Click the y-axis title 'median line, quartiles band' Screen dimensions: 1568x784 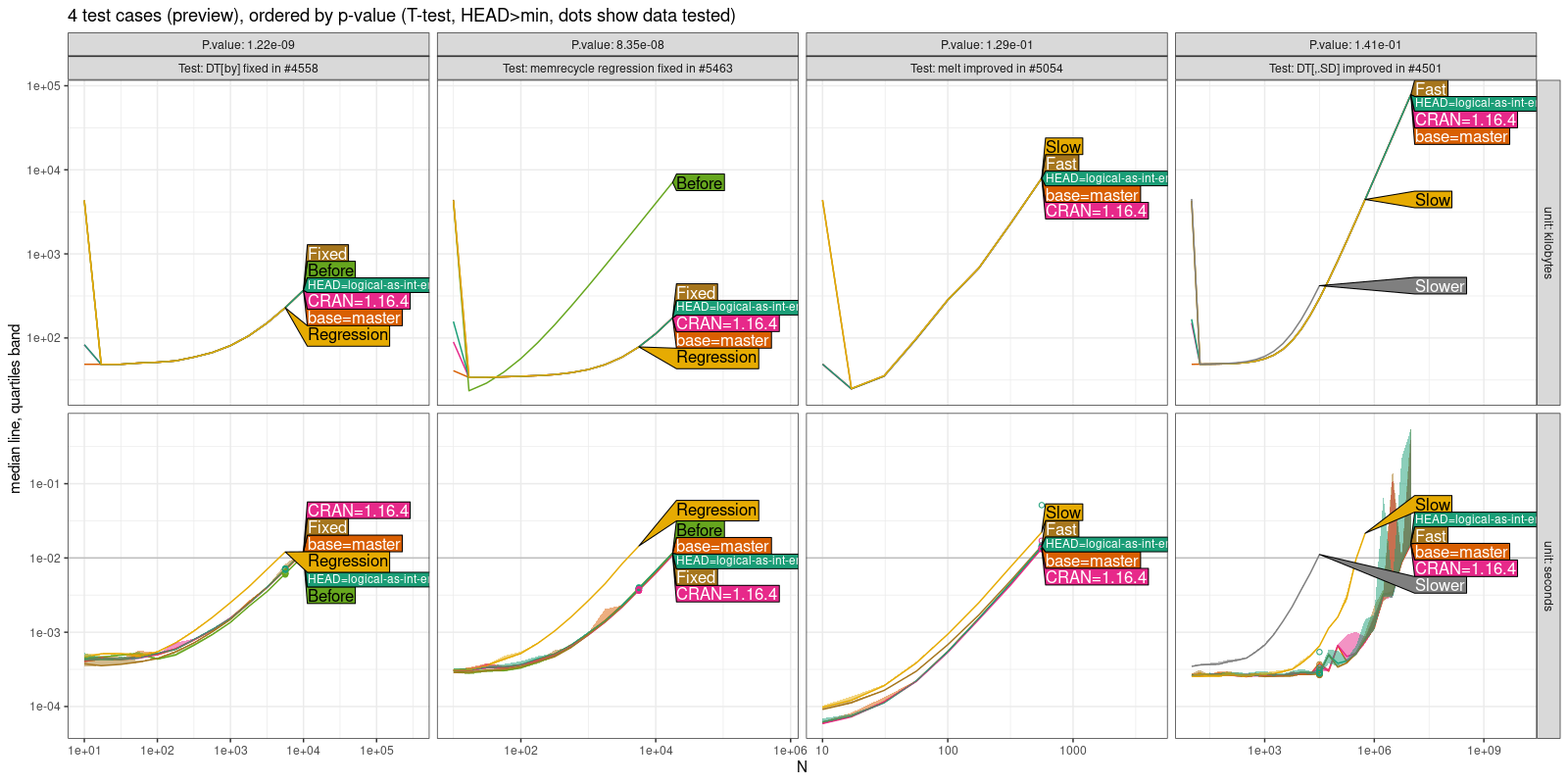coord(15,409)
